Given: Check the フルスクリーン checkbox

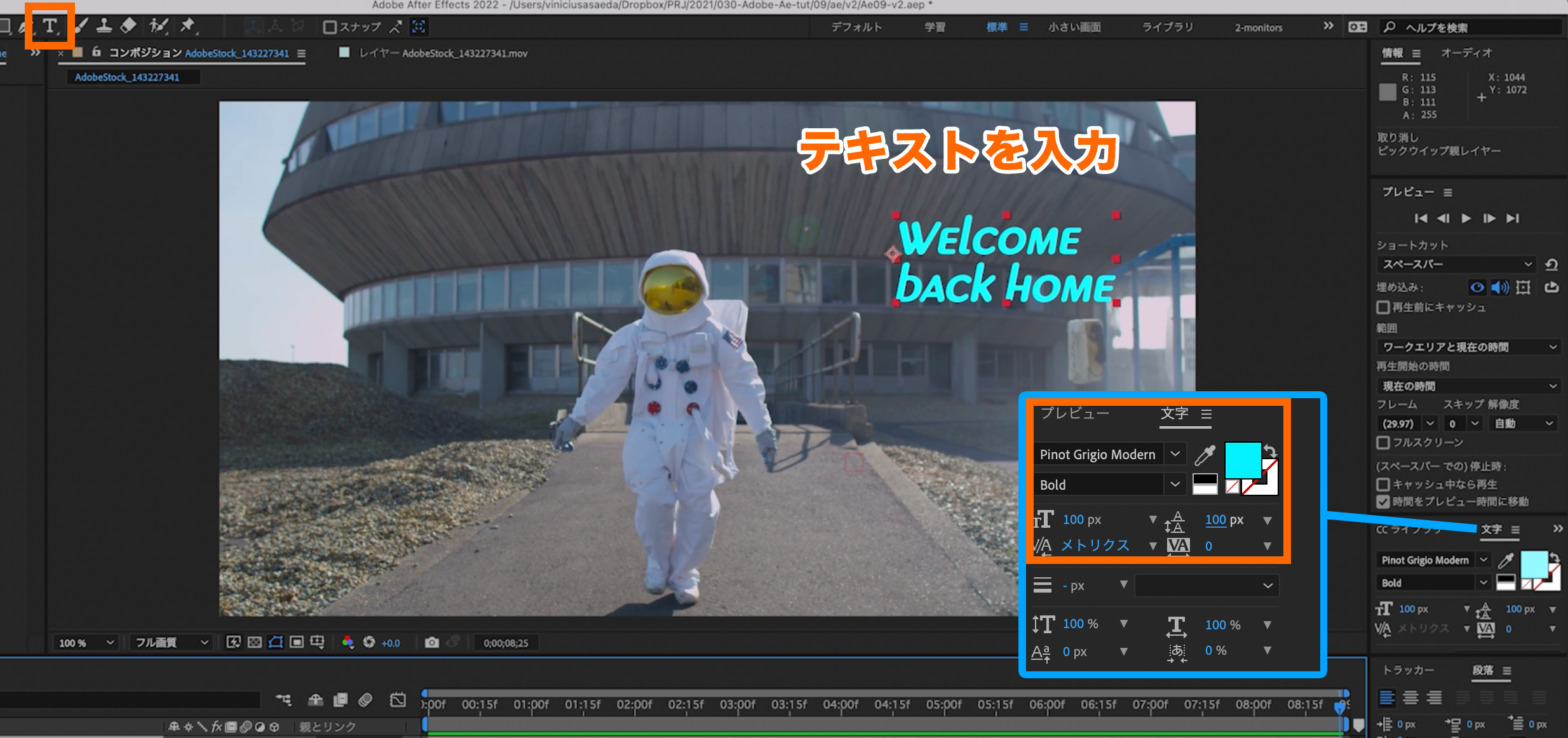Looking at the screenshot, I should (x=1383, y=442).
